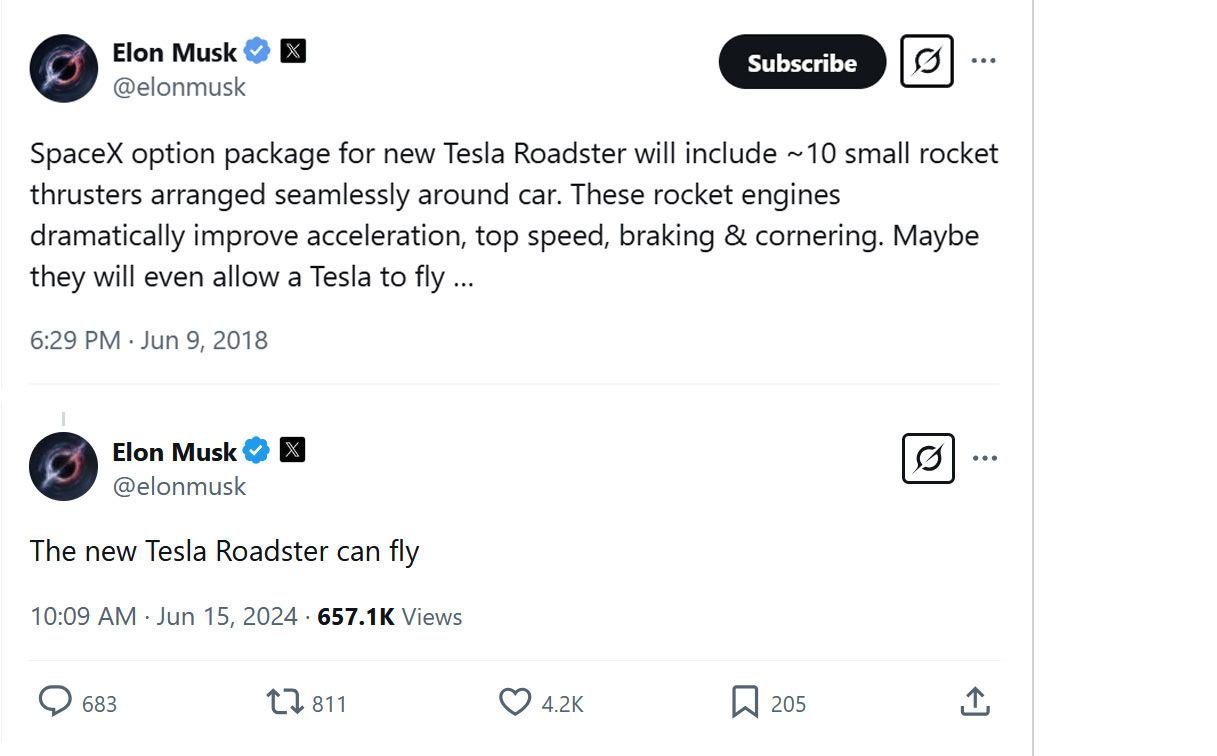Open more options on second tweet
The width and height of the screenshot is (1217, 756).
point(984,458)
